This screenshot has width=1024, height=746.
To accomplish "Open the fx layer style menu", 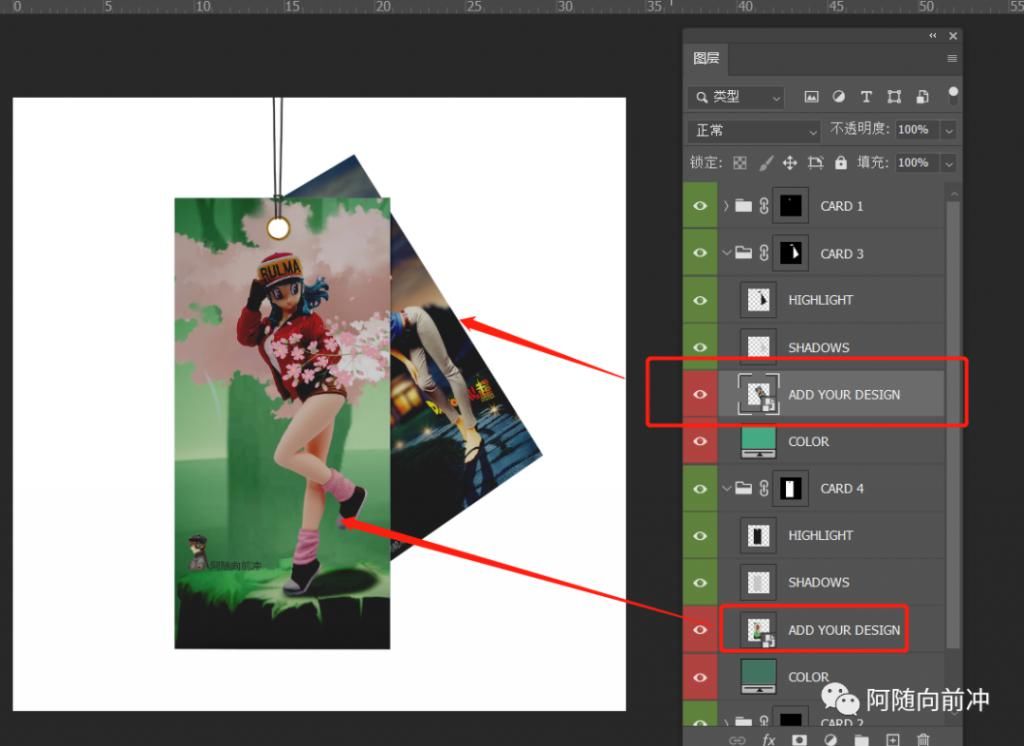I will click(769, 739).
